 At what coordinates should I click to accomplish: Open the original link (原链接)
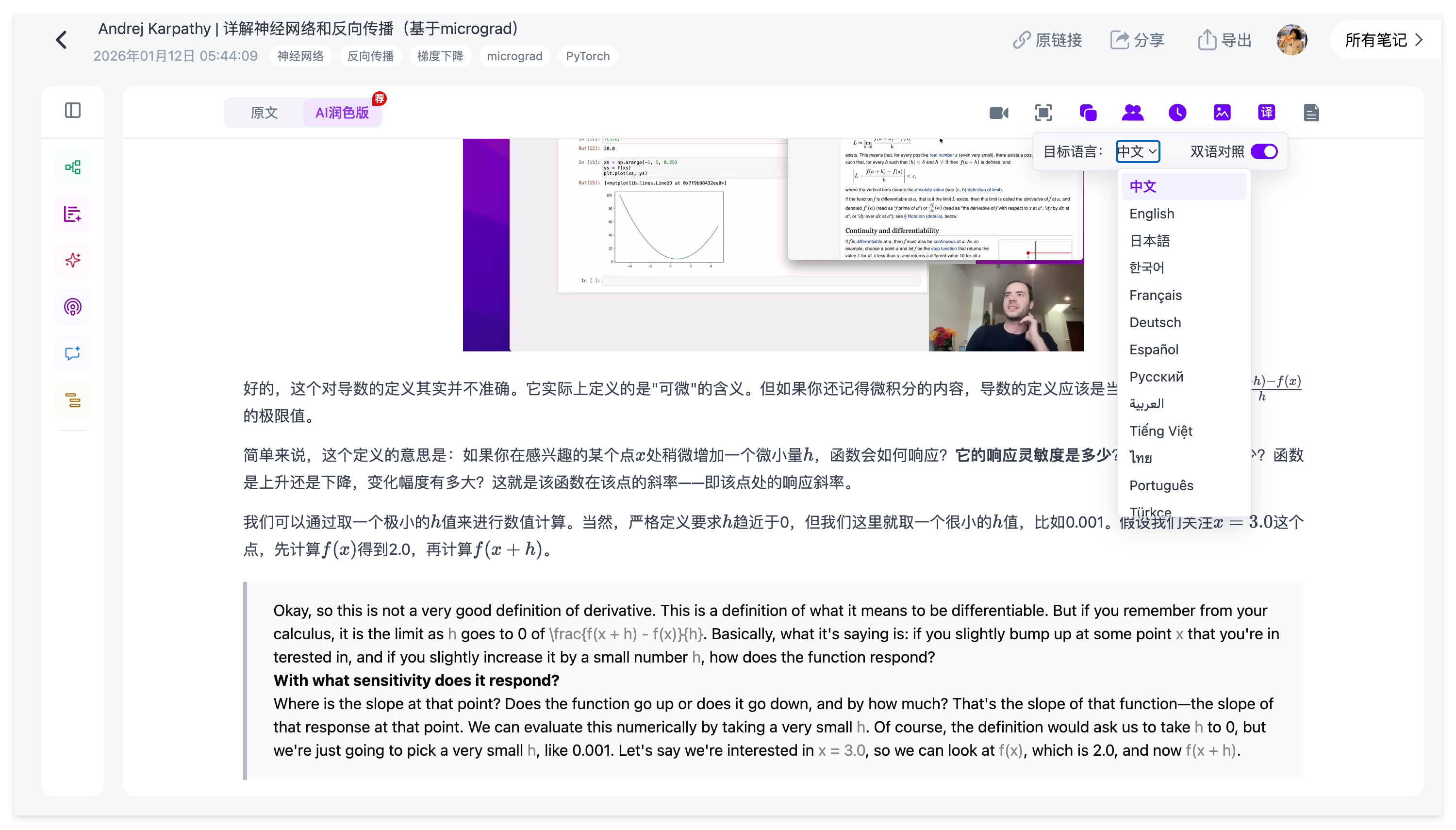pos(1047,40)
